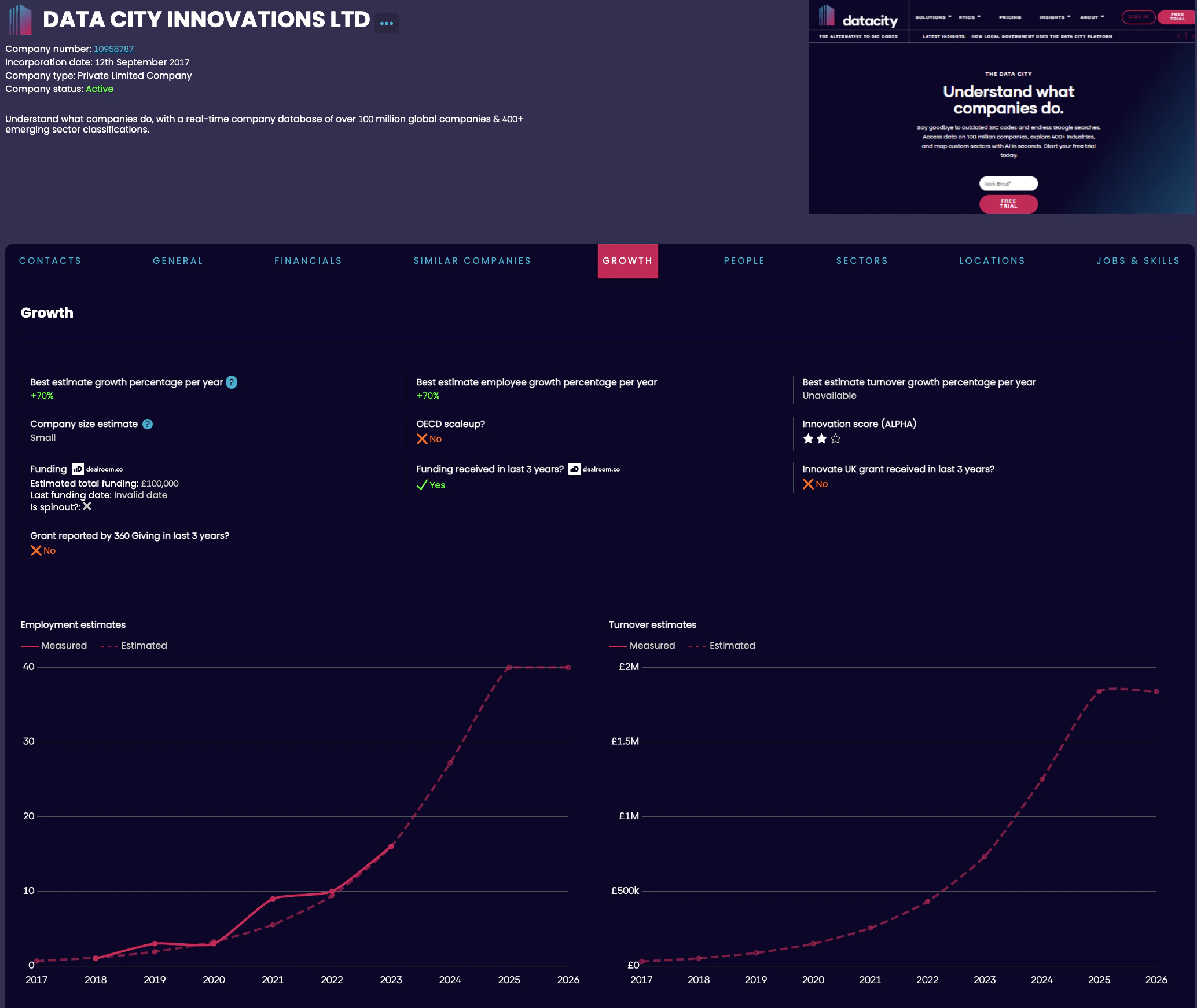Screen dimensions: 1197x1008
Task: Click Unavailable under turnover growth percentage
Action: point(829,396)
